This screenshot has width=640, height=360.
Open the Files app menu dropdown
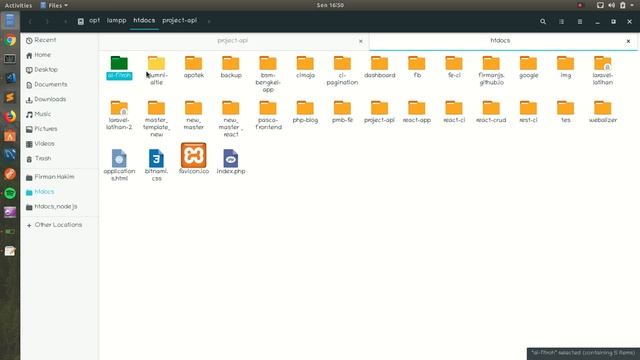pos(54,5)
